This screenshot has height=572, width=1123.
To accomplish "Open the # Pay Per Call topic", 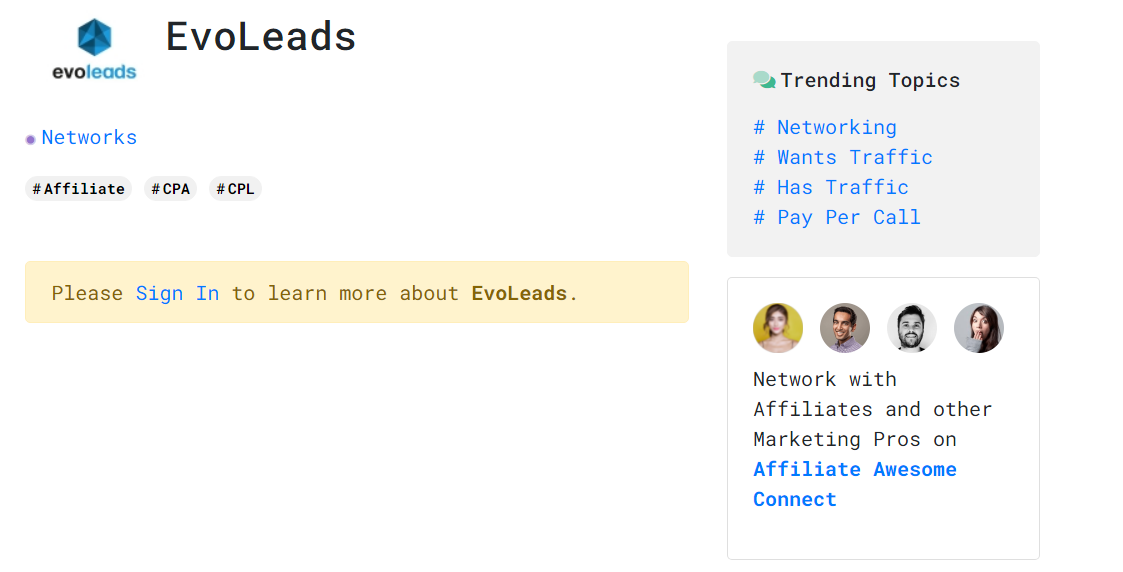I will 837,217.
